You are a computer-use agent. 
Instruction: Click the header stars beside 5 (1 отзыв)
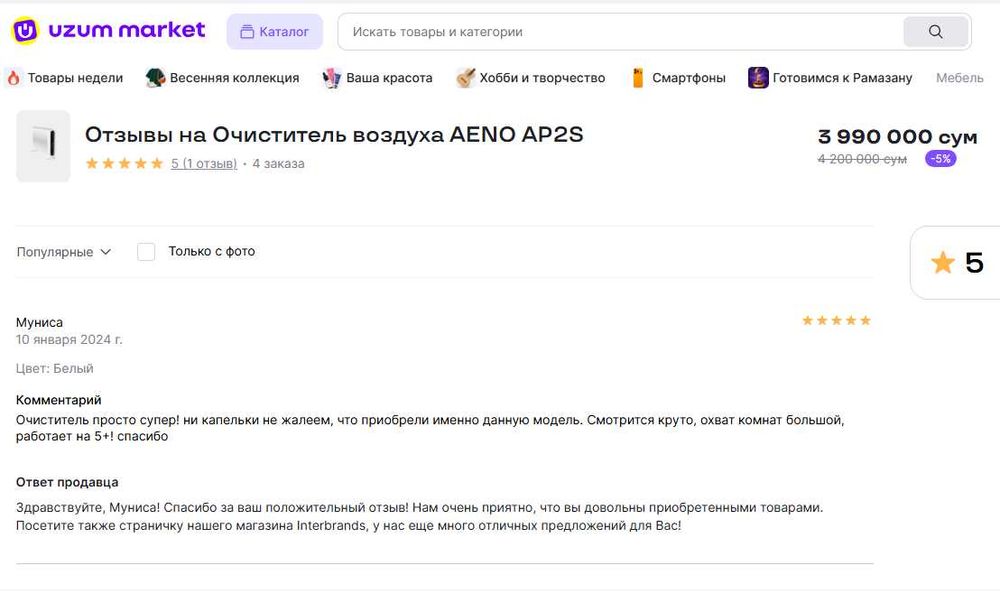click(124, 163)
